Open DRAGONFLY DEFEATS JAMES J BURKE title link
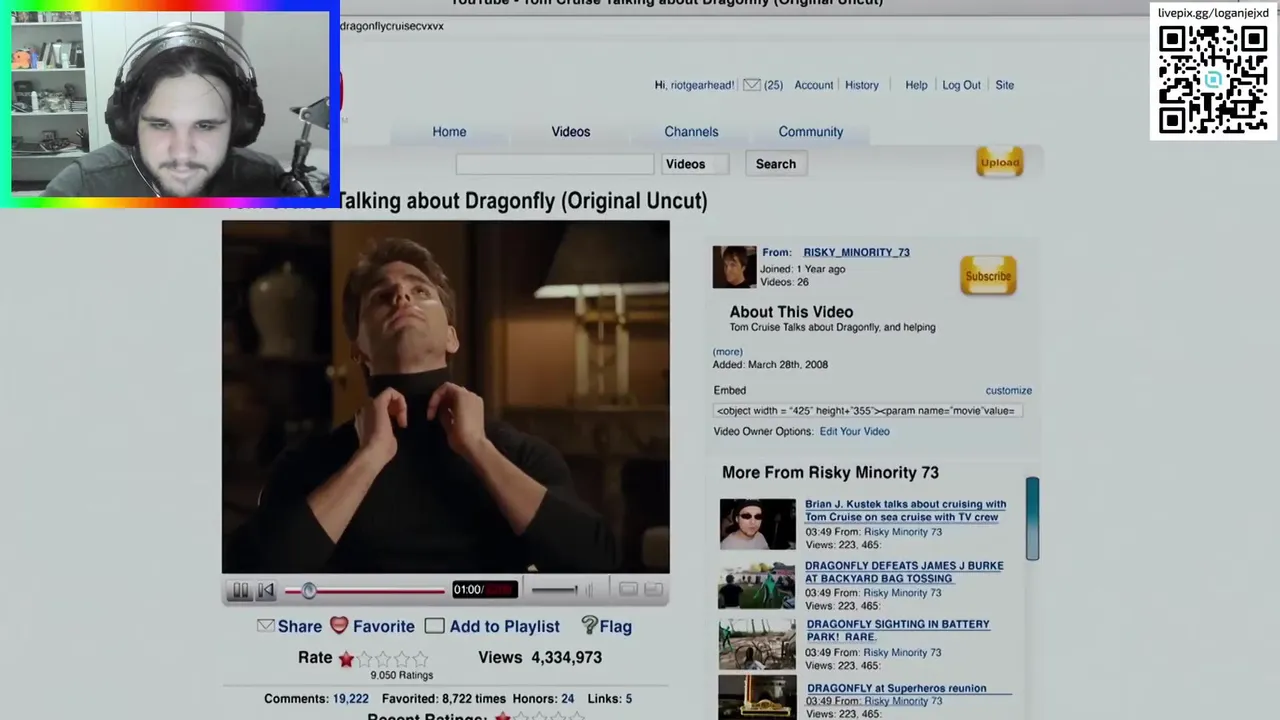Screen dimensions: 1280x720 904,572
